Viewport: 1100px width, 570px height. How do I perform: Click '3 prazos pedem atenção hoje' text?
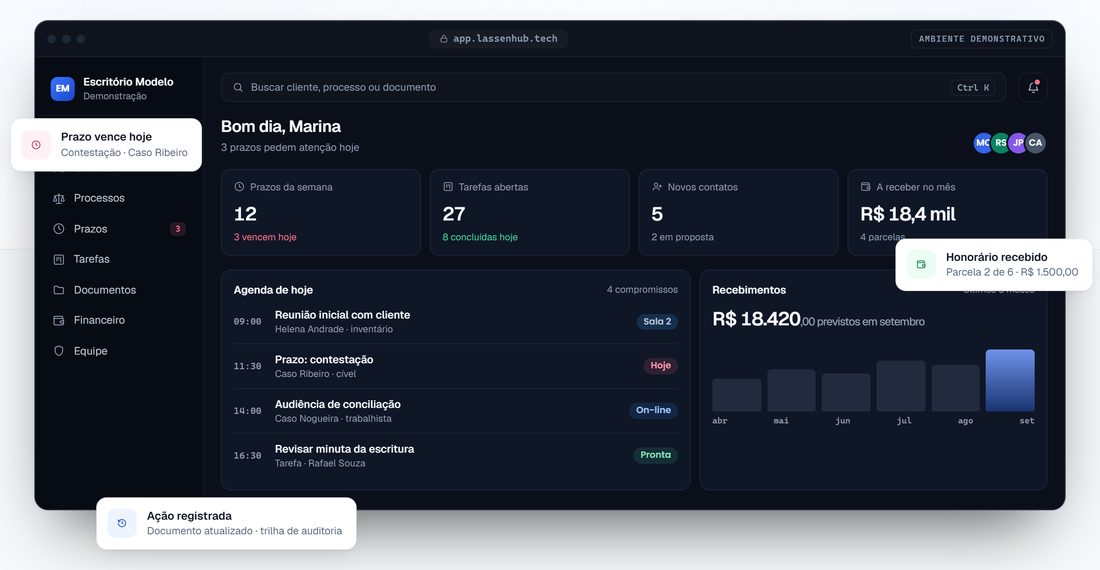tap(290, 147)
